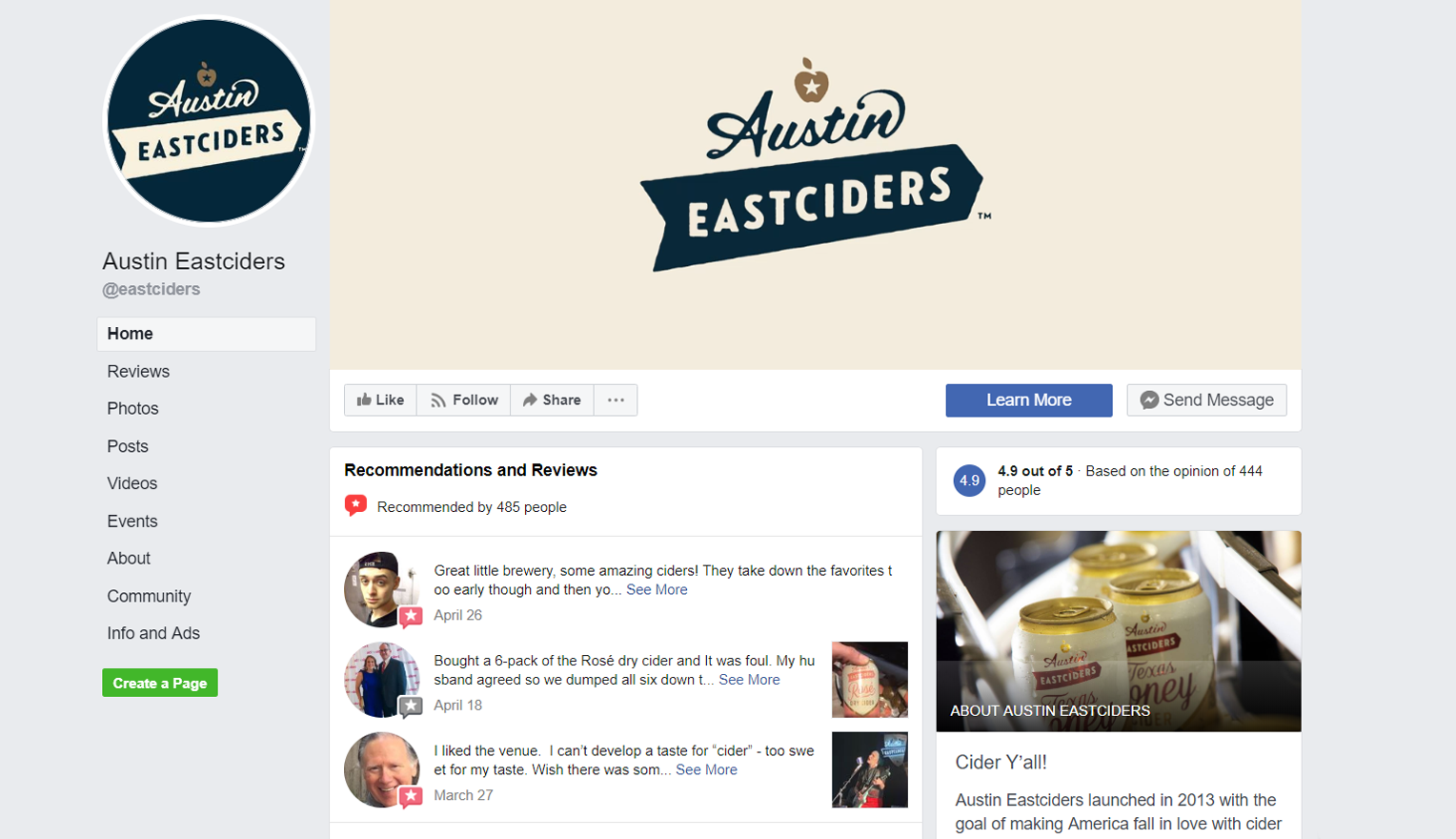Go to the Reviews section in sidebar
This screenshot has height=839, width=1456.
coord(138,372)
